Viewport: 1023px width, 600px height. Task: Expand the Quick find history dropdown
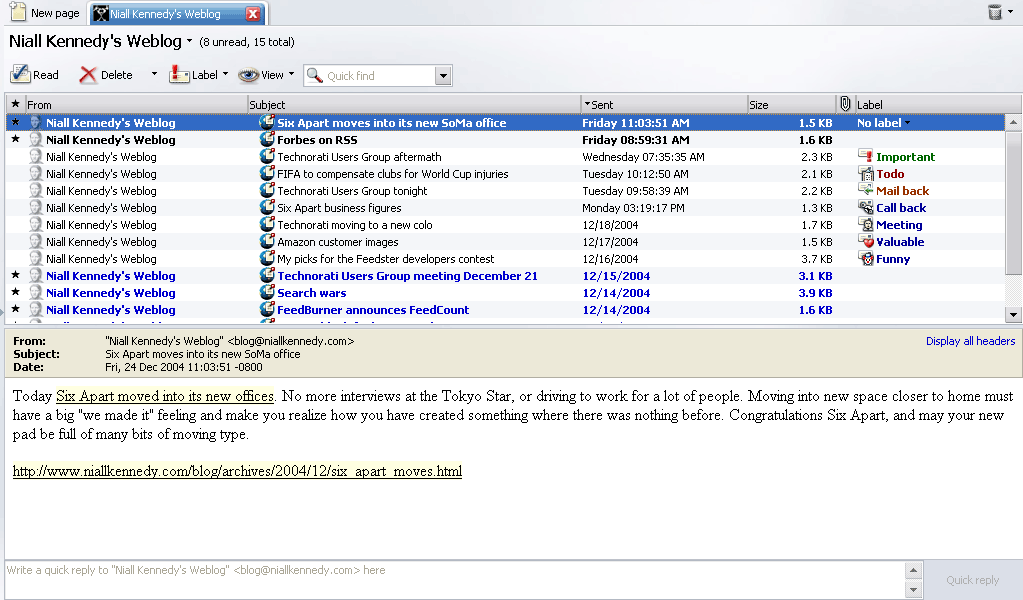[x=443, y=76]
